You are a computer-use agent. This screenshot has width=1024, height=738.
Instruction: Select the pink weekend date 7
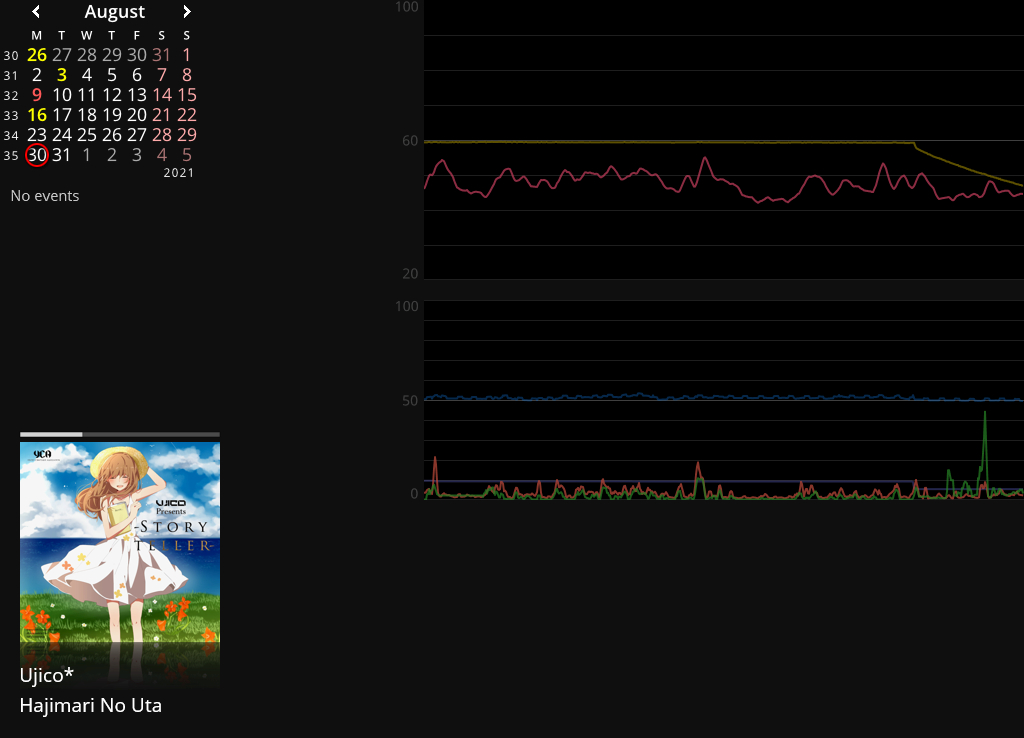(x=161, y=75)
